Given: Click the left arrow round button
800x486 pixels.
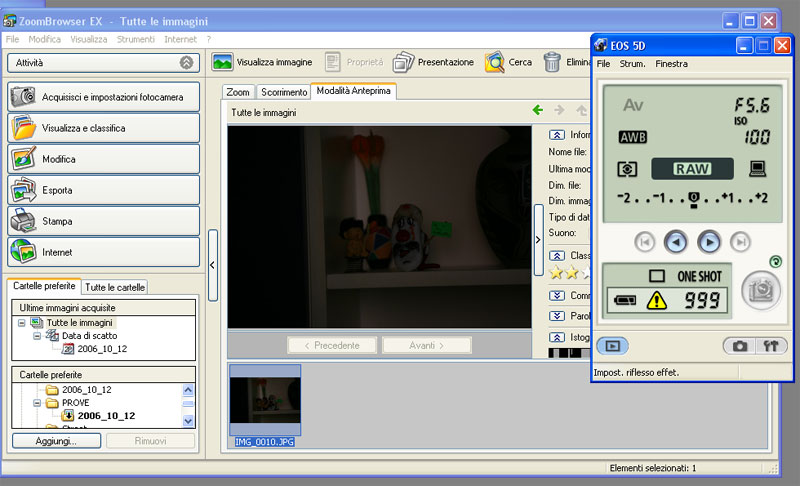Looking at the screenshot, I should [676, 242].
